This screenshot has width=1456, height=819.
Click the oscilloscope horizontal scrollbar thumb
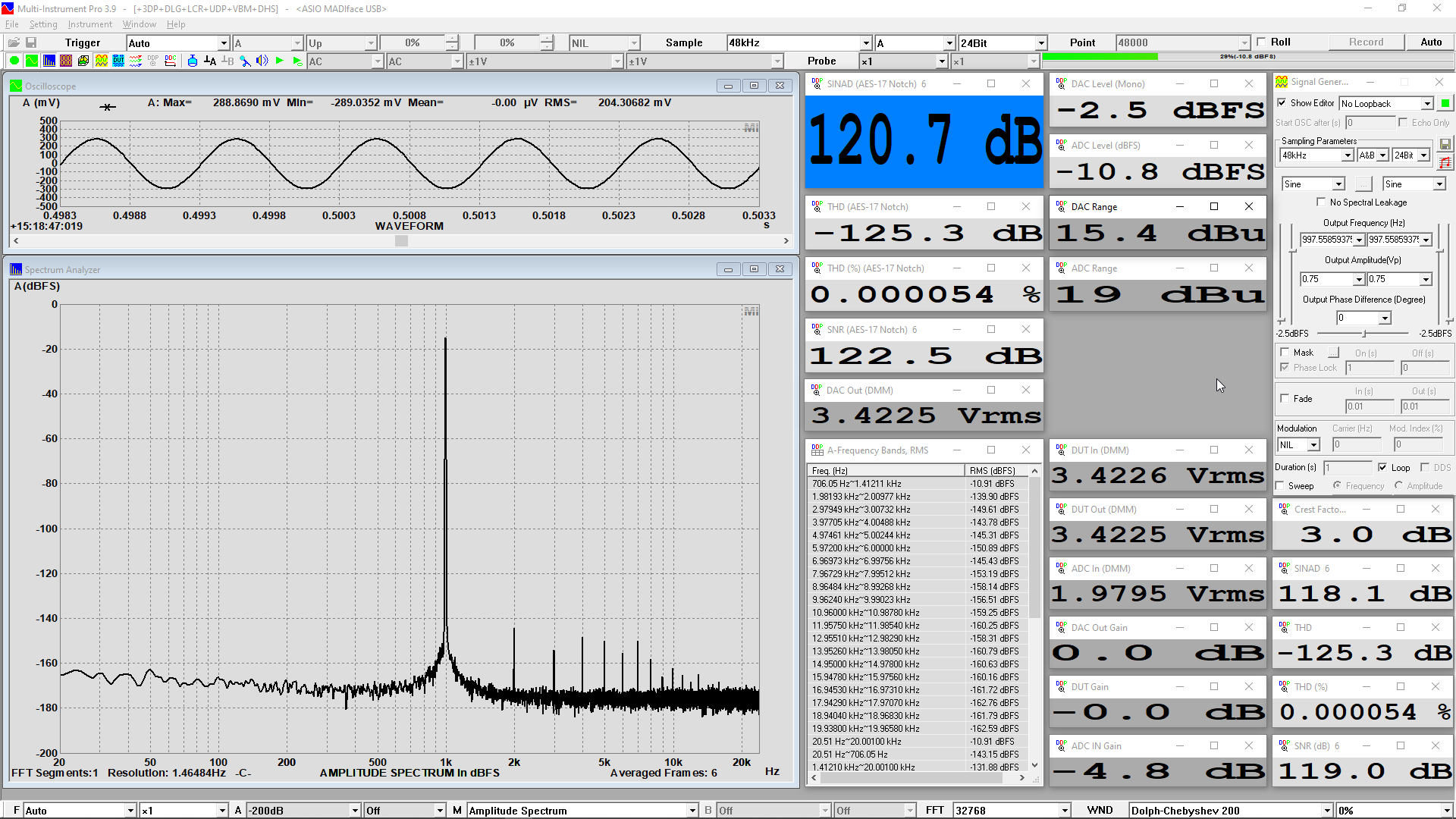[401, 241]
